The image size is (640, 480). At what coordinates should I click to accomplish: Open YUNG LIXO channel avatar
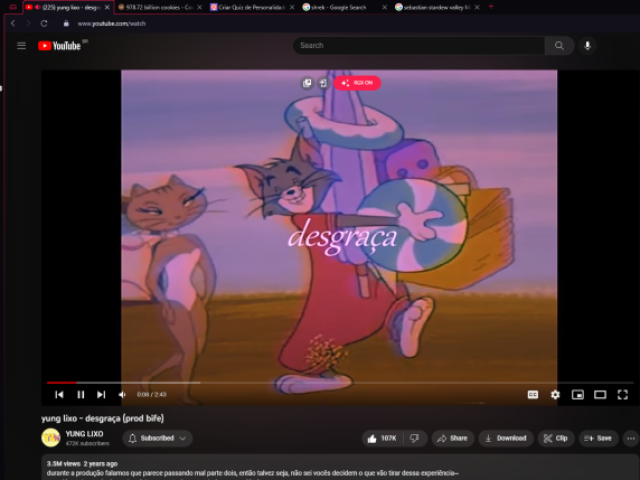click(x=51, y=438)
